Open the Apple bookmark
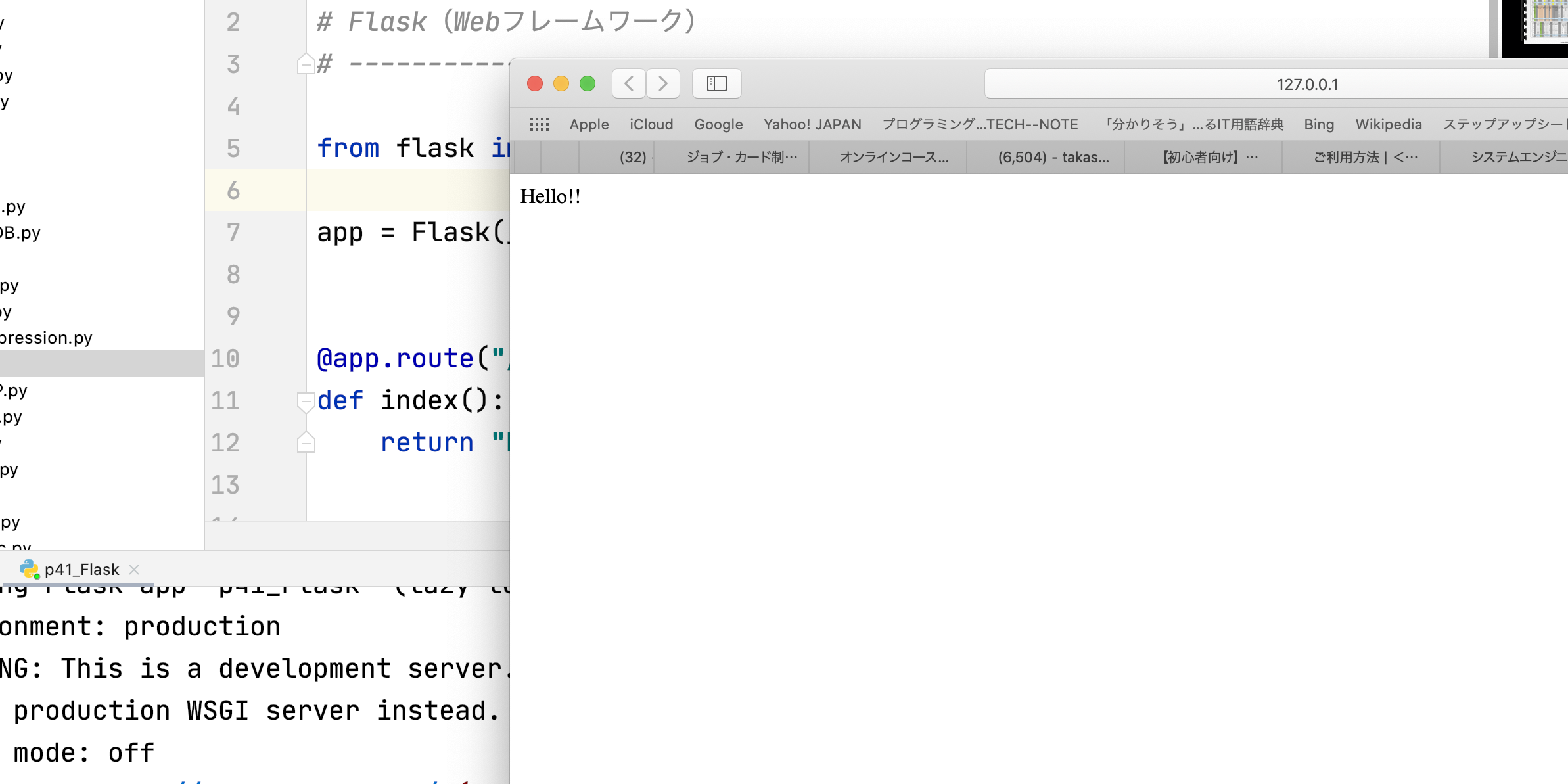Screen dimensions: 1568x784 pos(589,124)
